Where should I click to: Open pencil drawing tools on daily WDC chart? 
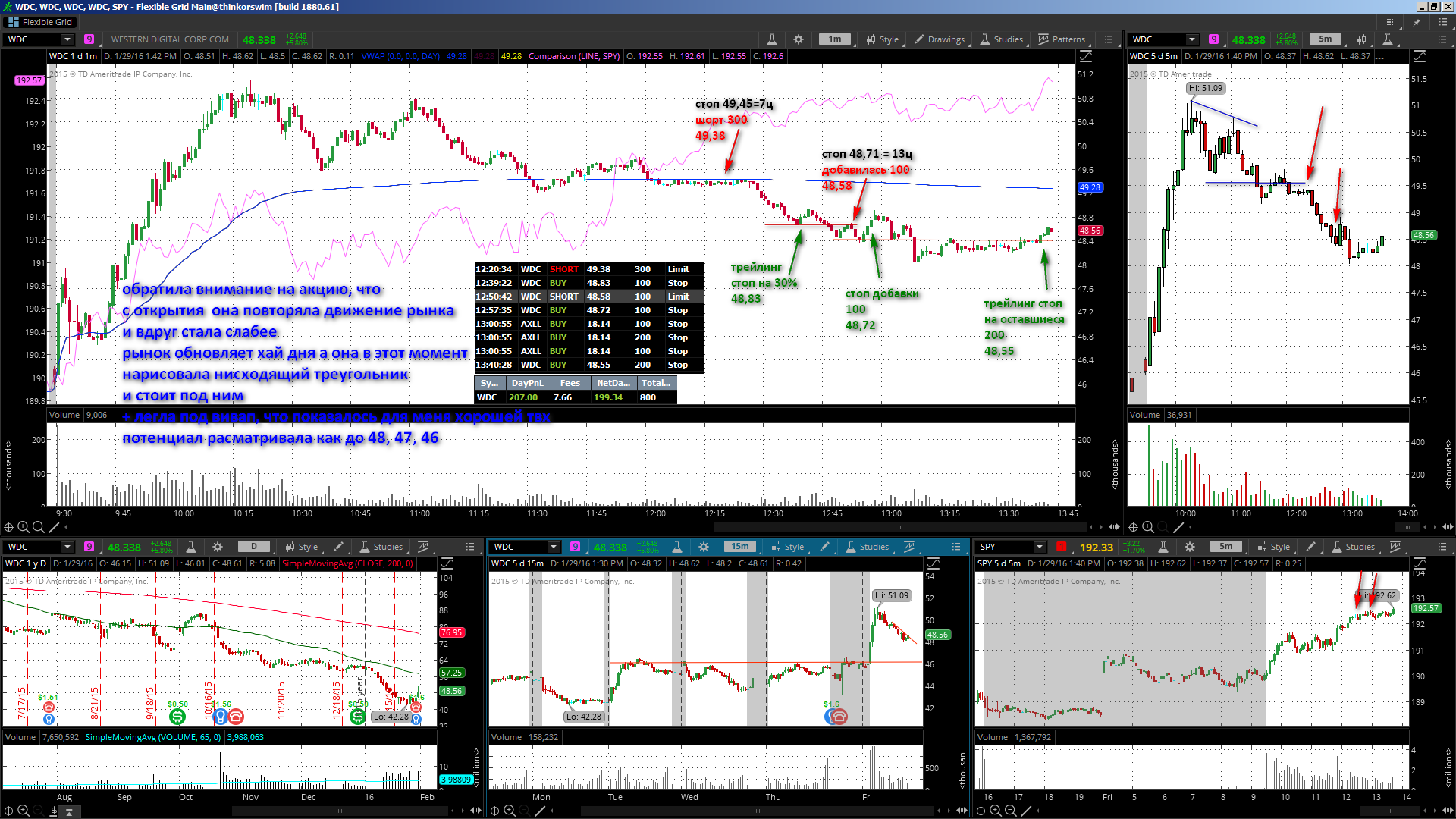339,547
